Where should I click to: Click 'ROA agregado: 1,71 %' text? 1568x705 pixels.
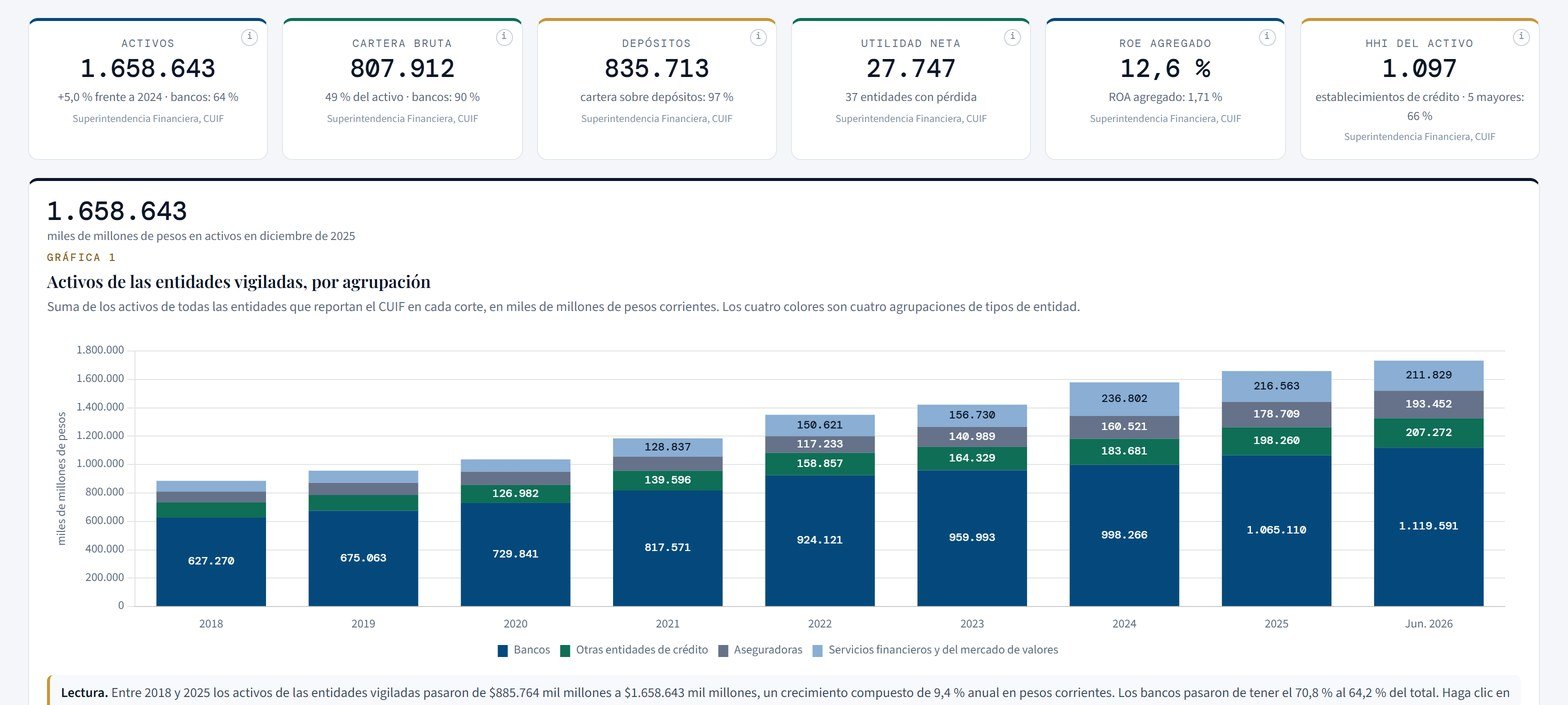pos(1165,98)
